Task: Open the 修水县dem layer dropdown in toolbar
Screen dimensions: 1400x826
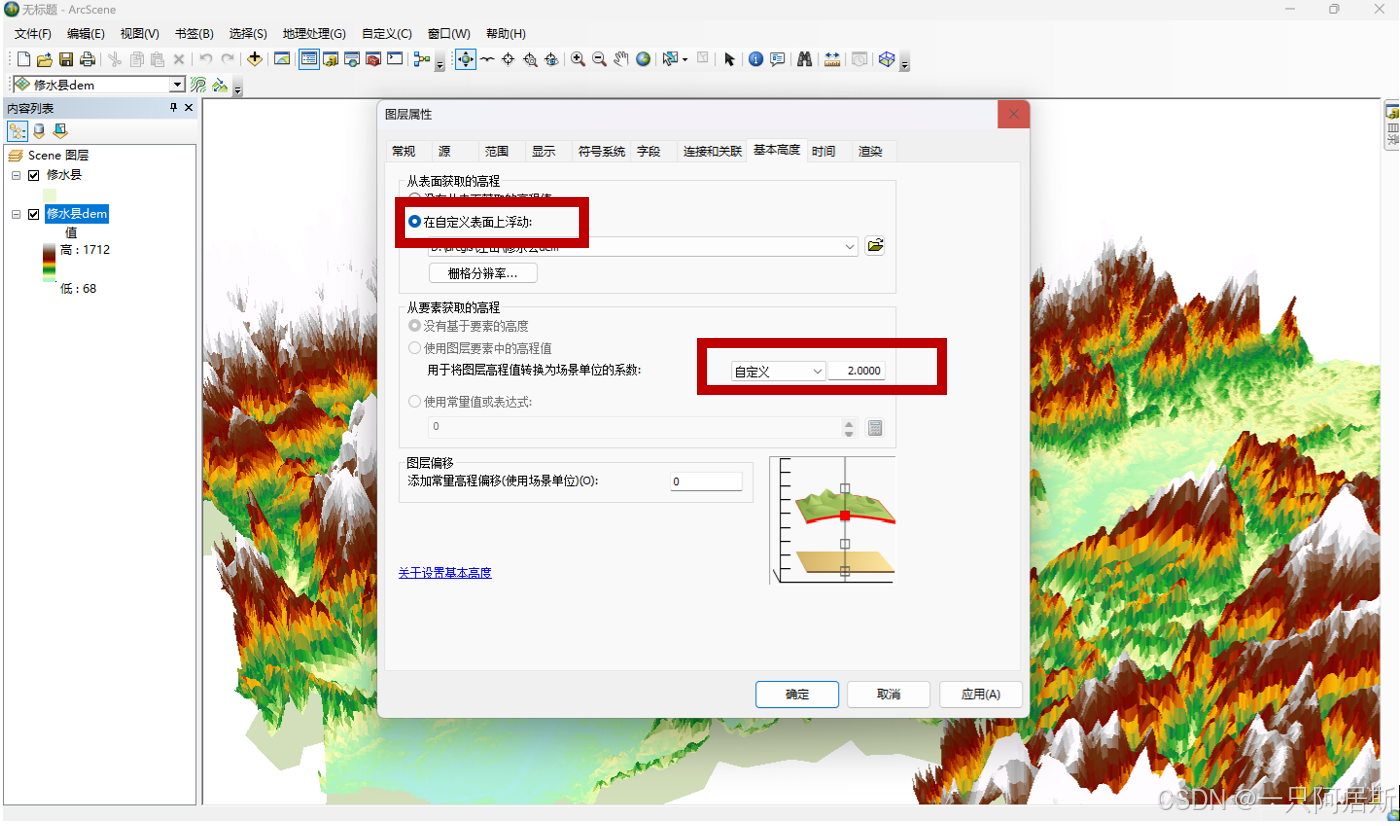Action: tap(178, 85)
